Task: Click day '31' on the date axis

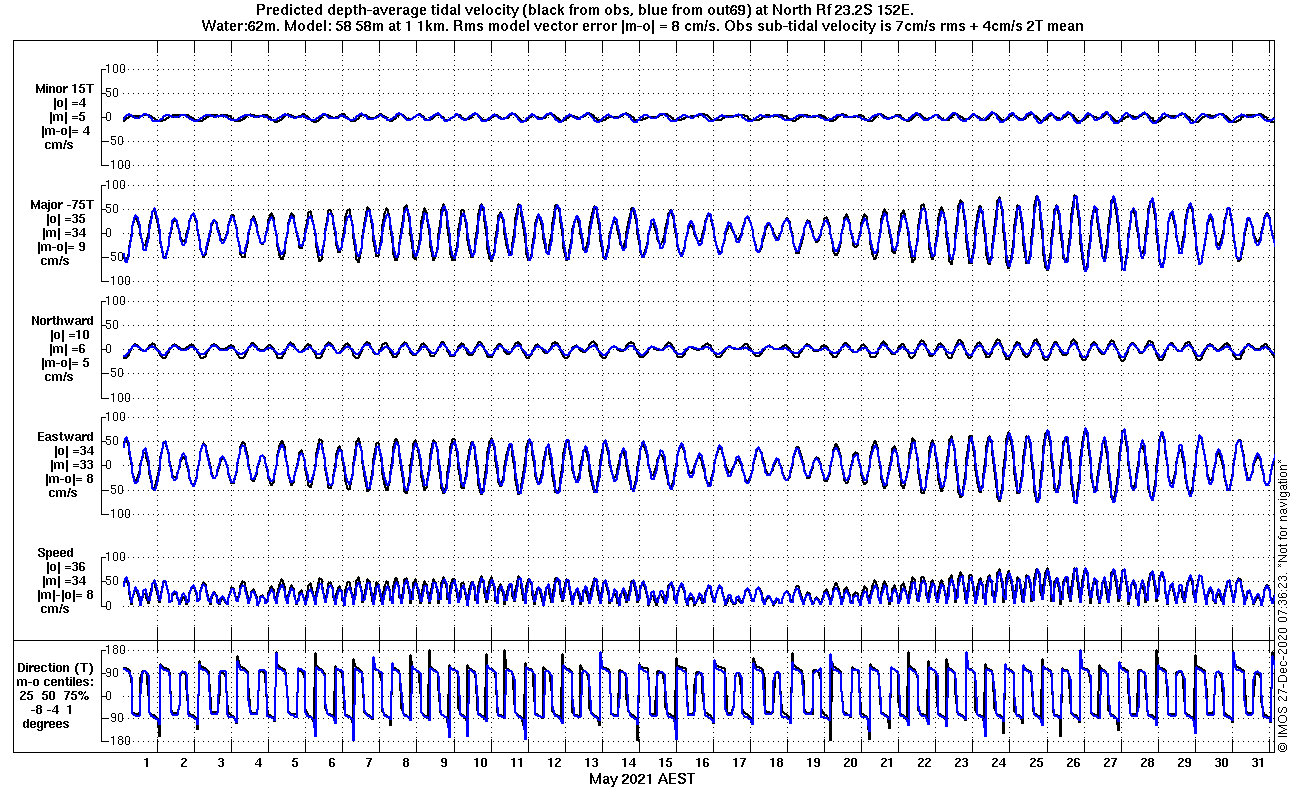Action: pos(1258,763)
